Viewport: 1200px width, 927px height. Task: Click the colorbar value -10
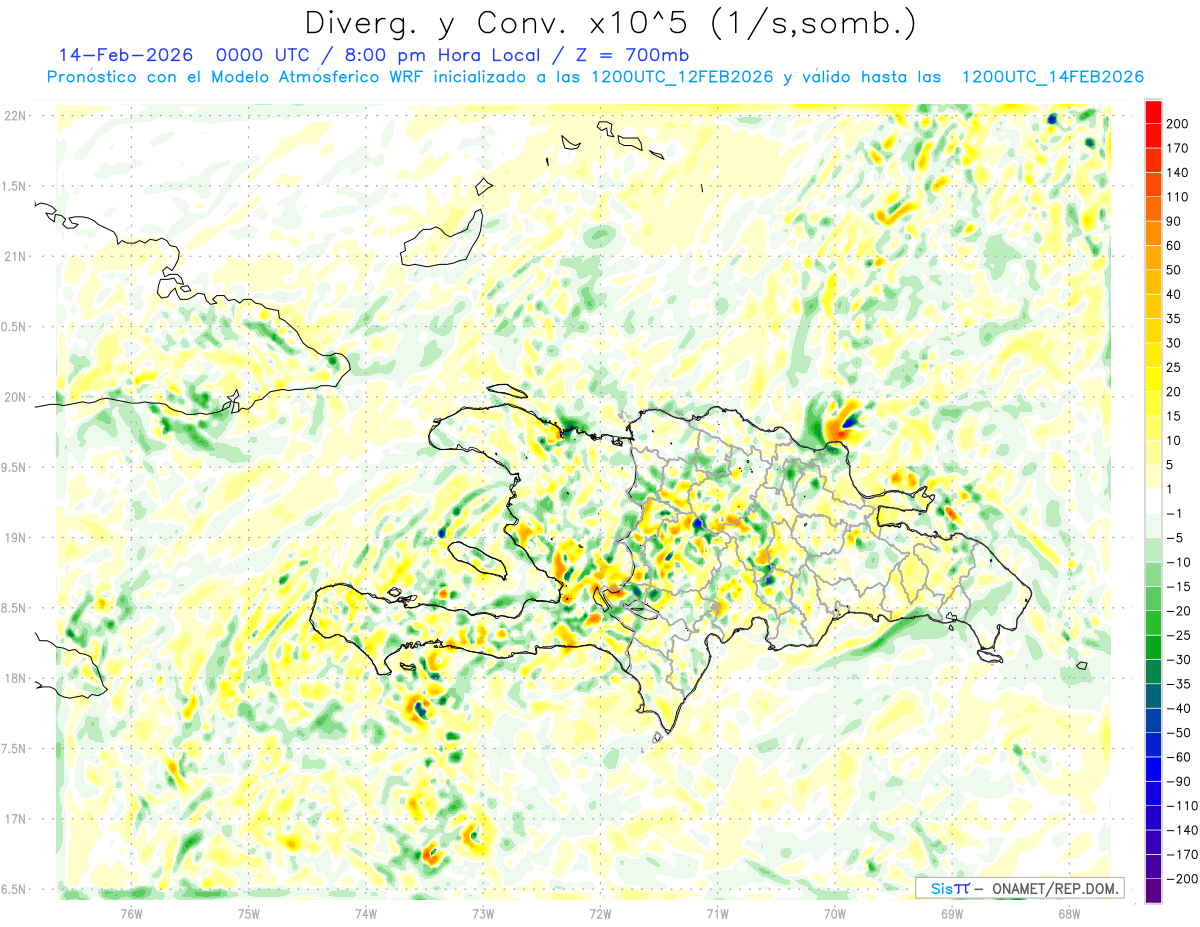tap(1178, 563)
